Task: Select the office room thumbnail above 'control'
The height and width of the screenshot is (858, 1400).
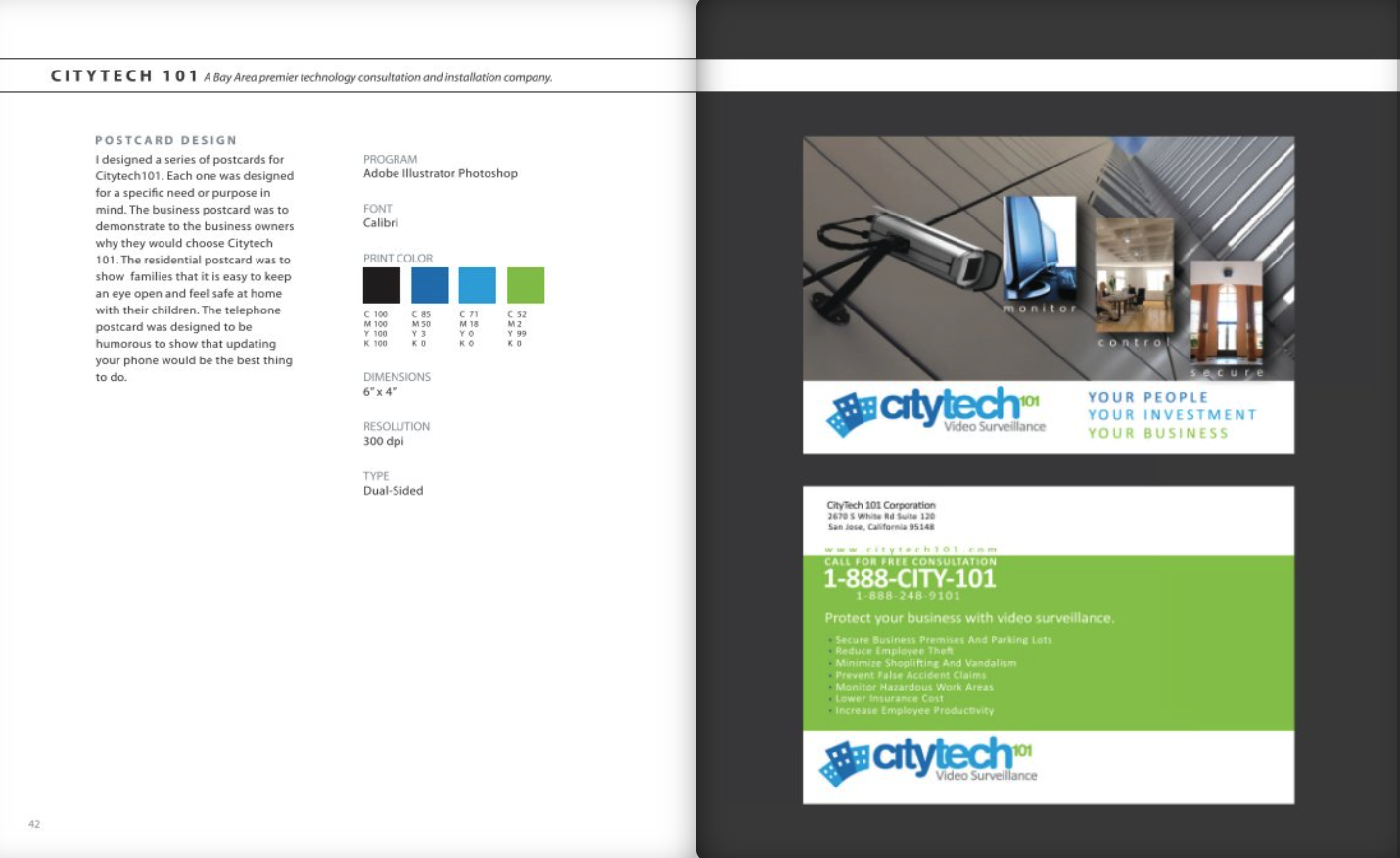Action: pyautogui.click(x=1134, y=276)
